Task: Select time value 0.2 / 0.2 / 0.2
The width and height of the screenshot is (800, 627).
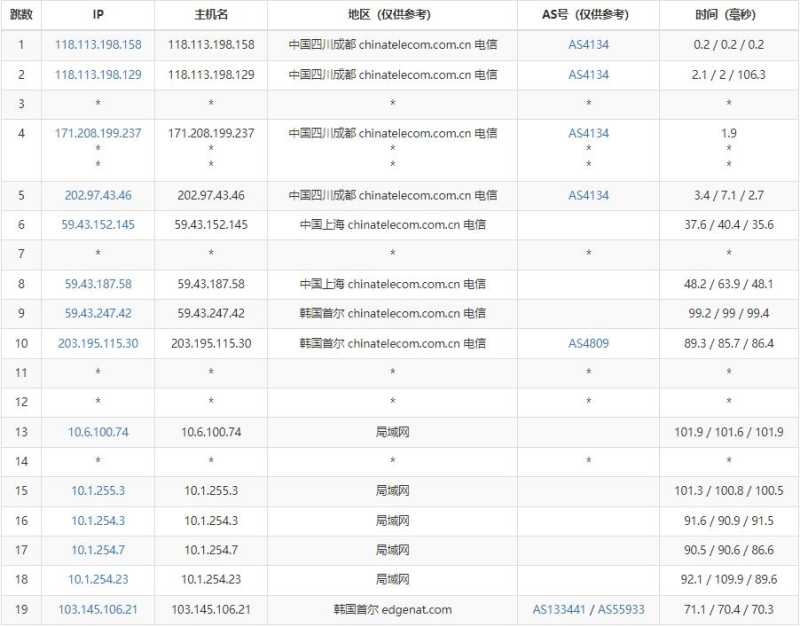Action: point(729,44)
